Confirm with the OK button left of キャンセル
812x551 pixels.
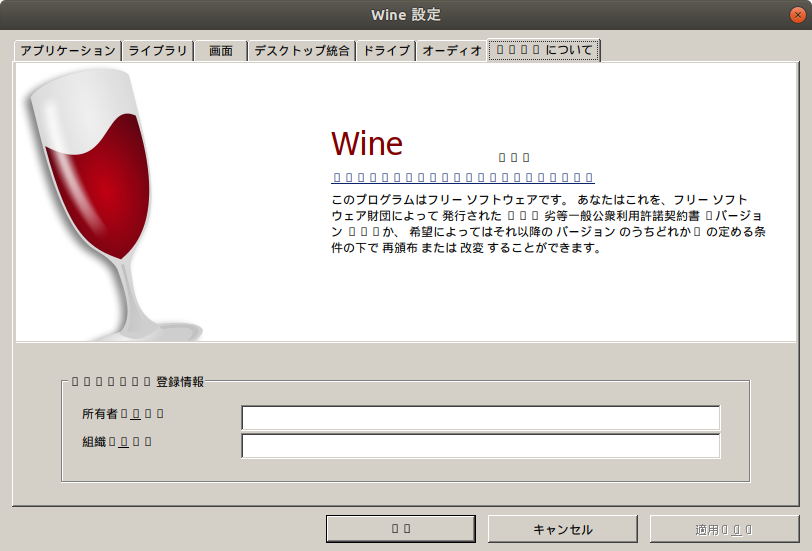401,529
